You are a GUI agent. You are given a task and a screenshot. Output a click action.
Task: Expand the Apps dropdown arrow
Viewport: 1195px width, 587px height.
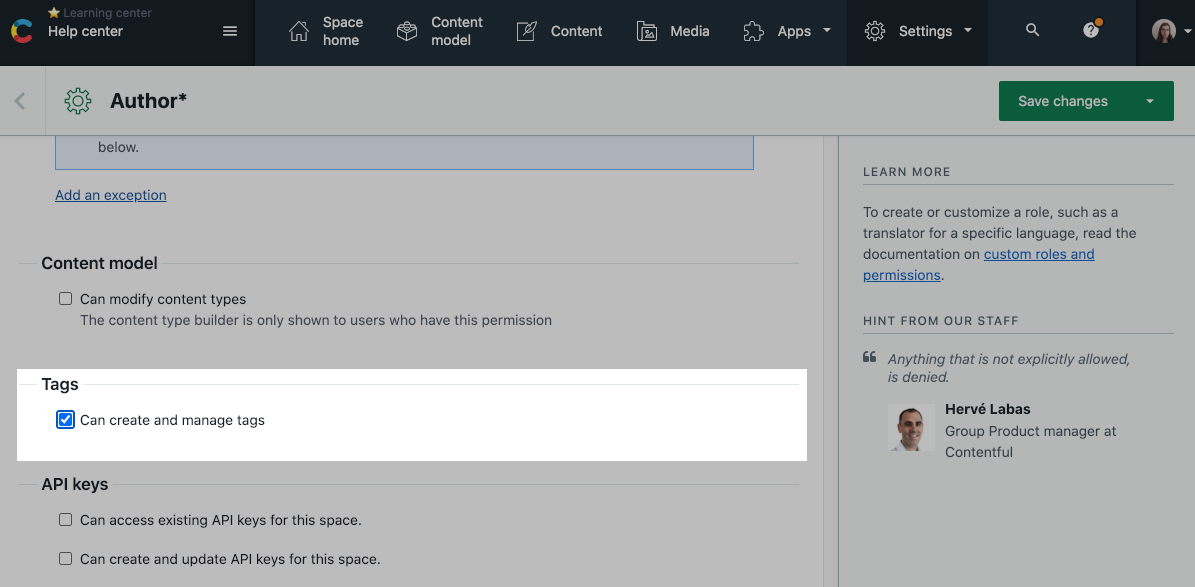click(827, 31)
